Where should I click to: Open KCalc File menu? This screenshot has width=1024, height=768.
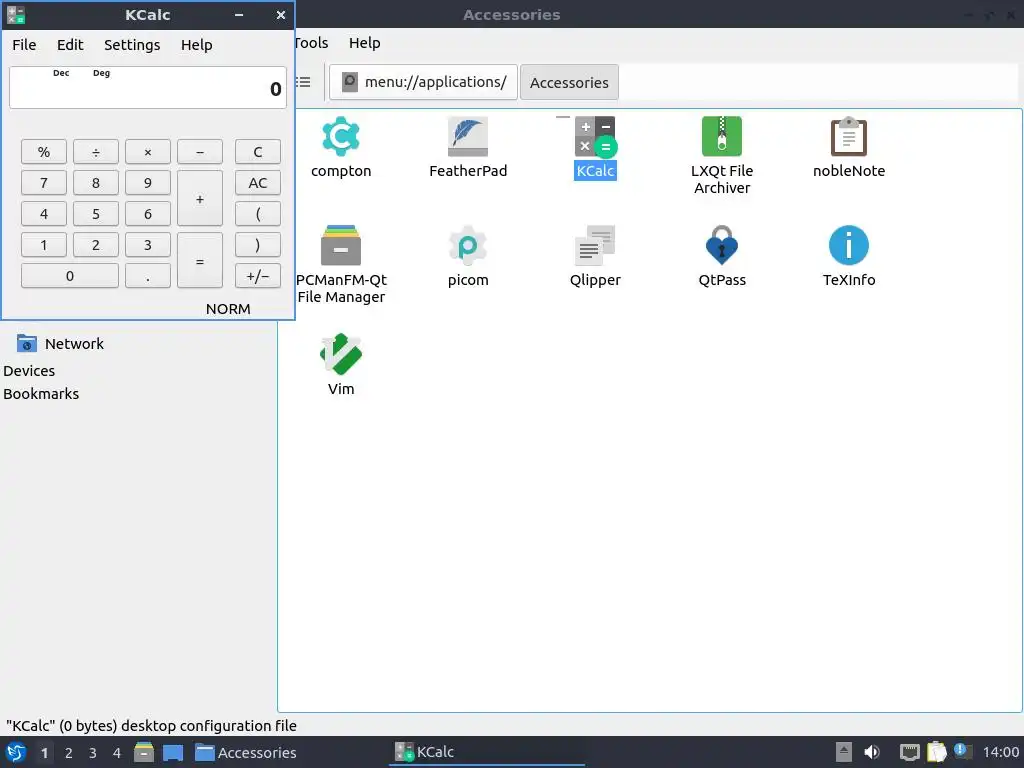tap(24, 45)
